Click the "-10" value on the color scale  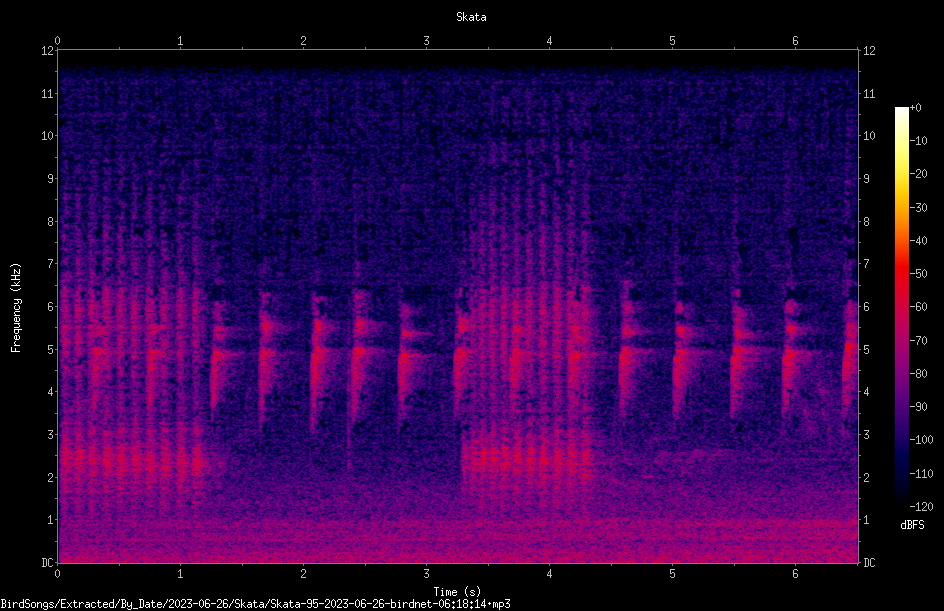(x=918, y=141)
